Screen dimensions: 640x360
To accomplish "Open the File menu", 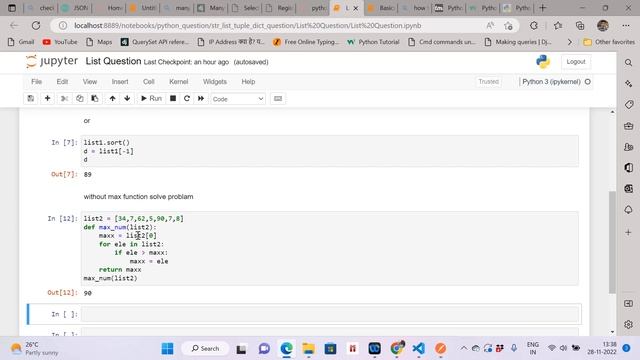I will 36,82.
